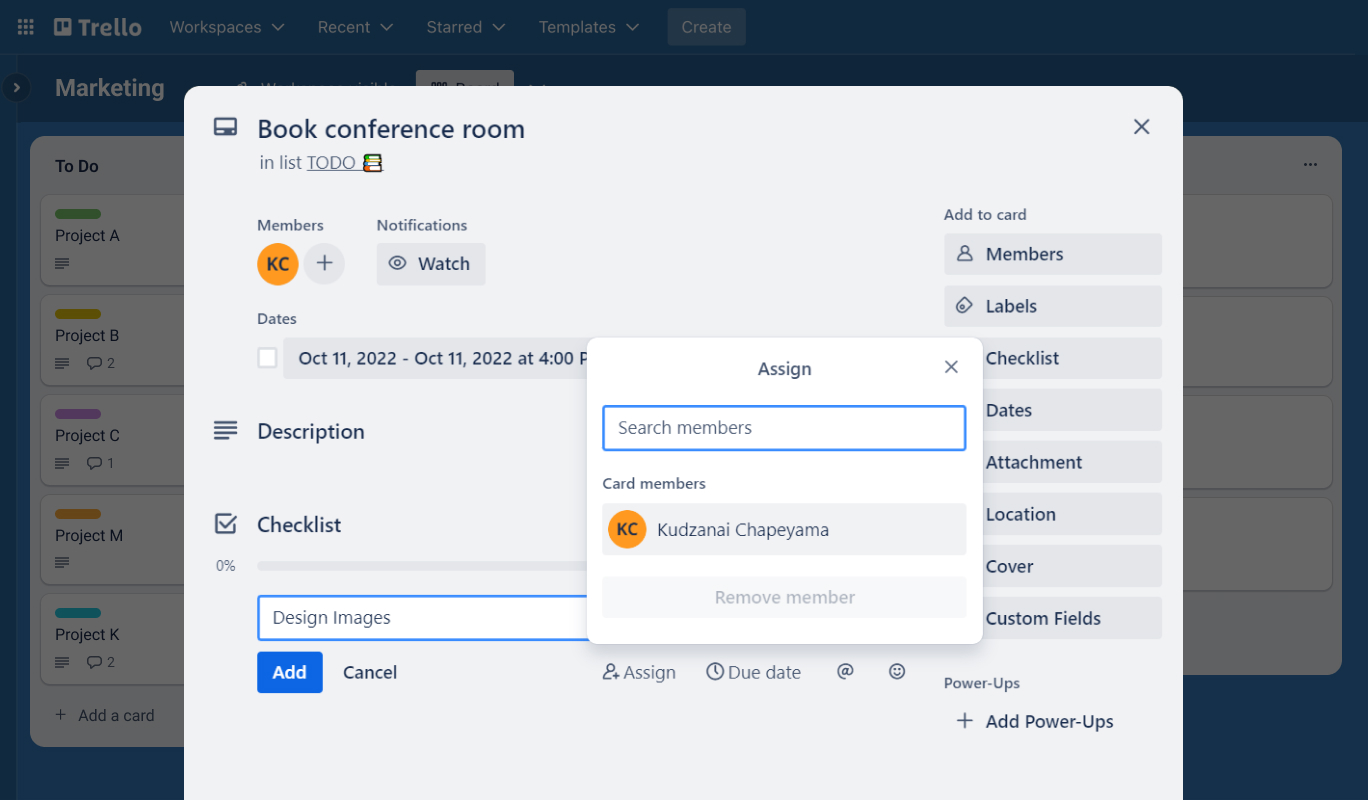
Task: Click the emoji smiley icon
Action: 897,672
